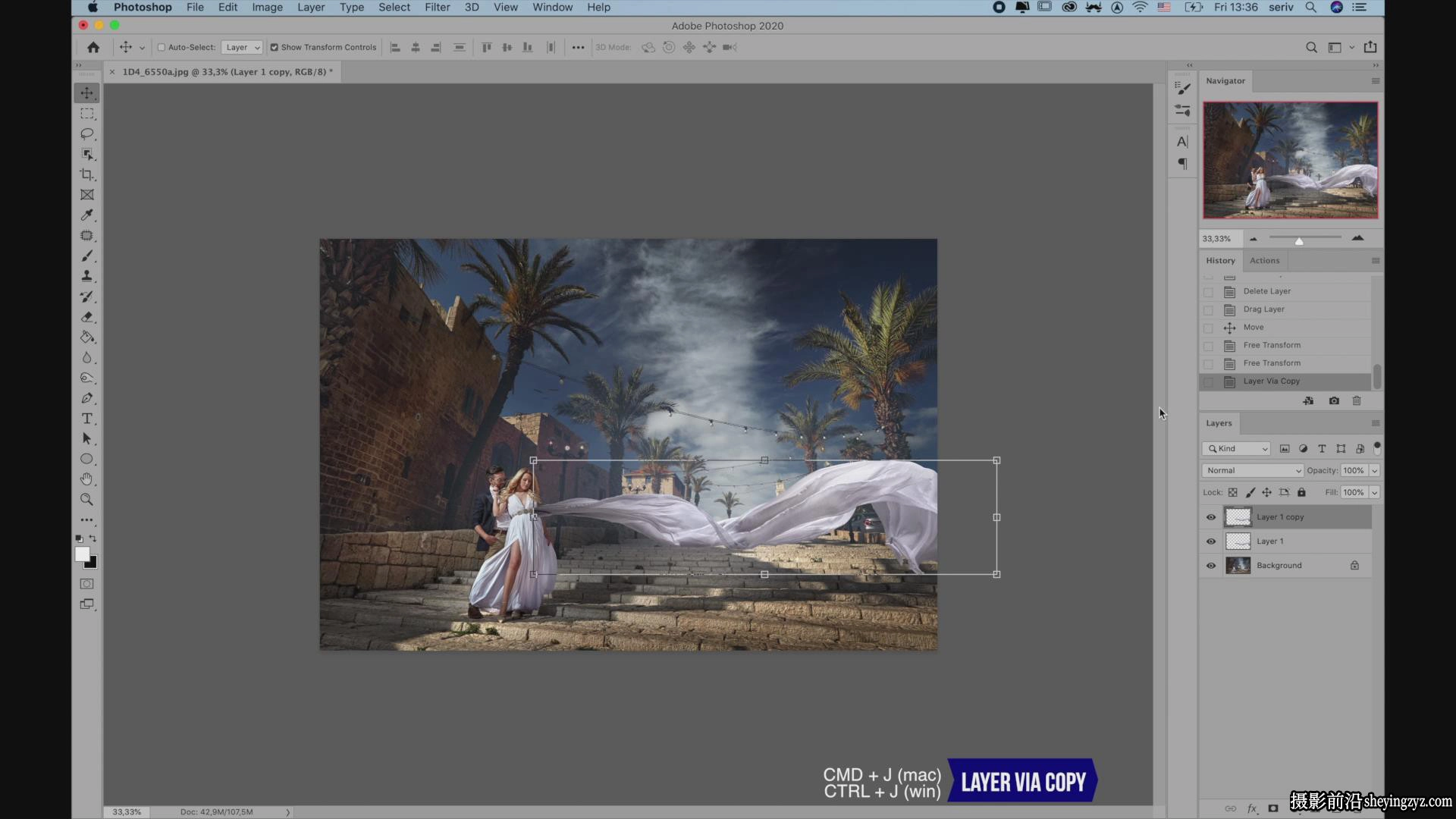
Task: Open the Filter menu
Action: point(438,8)
